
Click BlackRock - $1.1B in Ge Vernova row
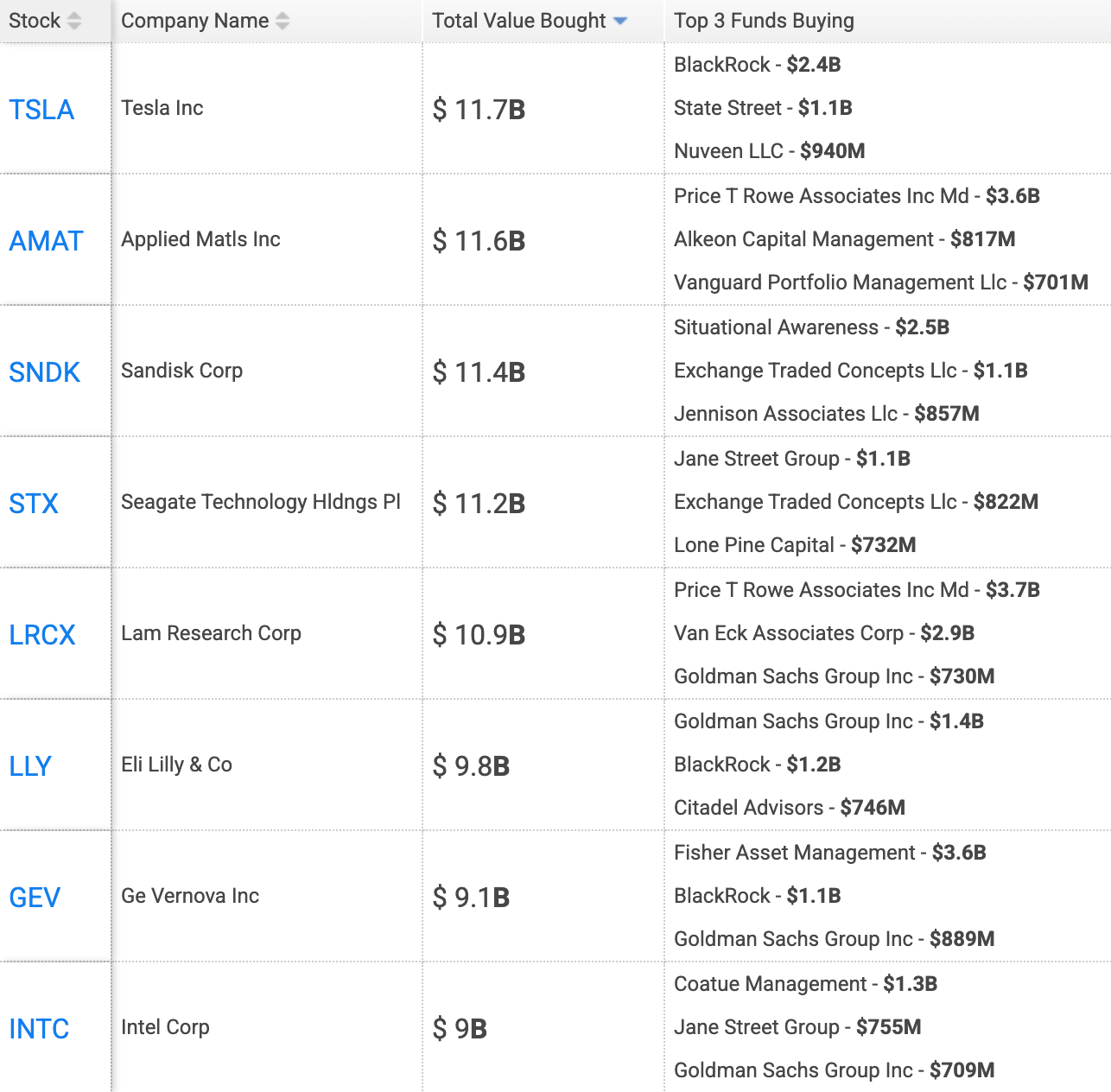[x=758, y=896]
